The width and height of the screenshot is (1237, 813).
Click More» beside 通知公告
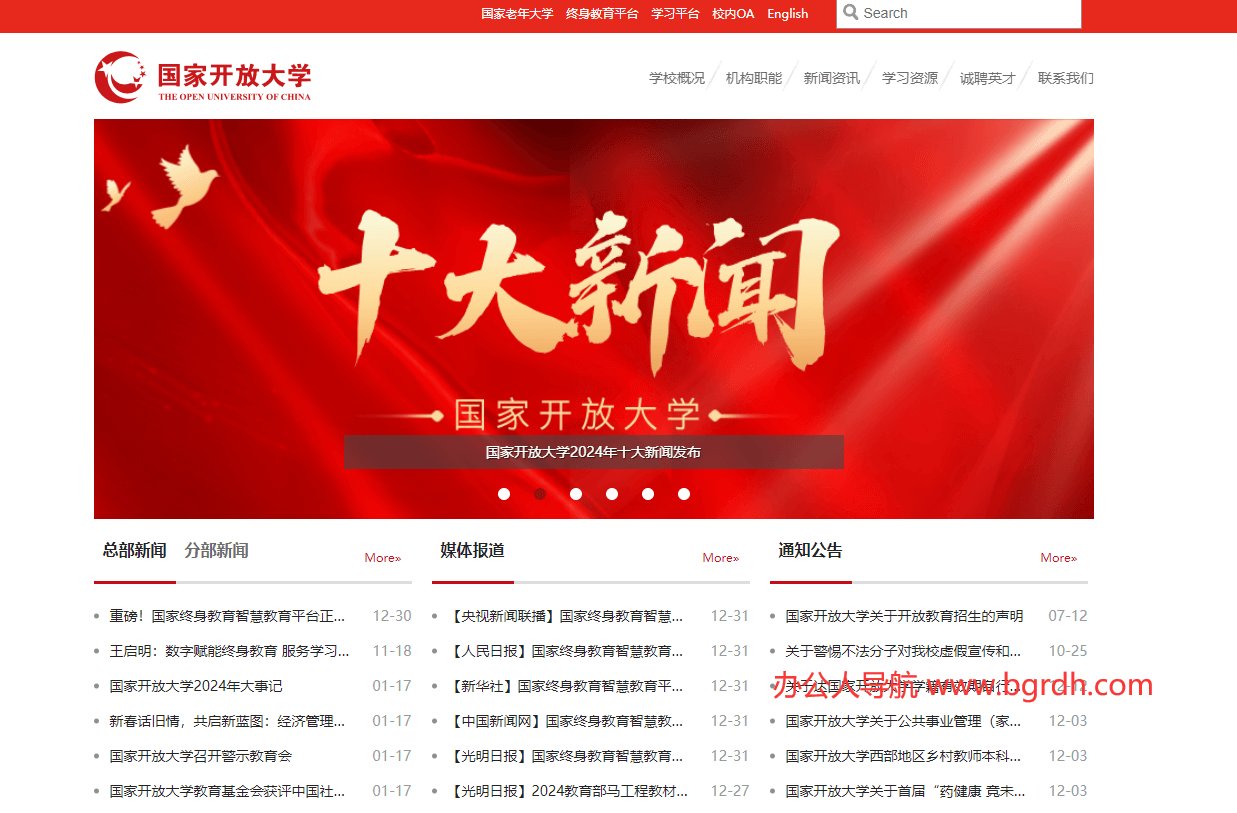pyautogui.click(x=1059, y=558)
